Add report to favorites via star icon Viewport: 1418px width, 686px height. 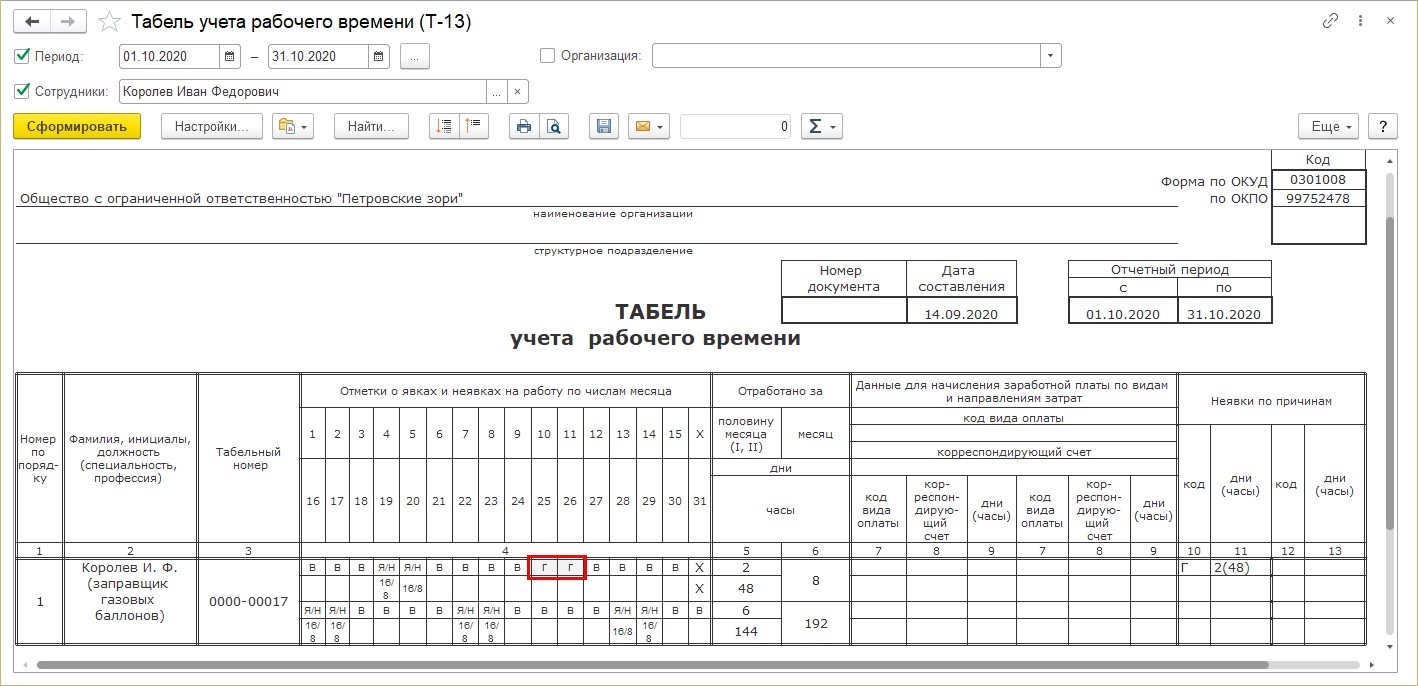111,21
